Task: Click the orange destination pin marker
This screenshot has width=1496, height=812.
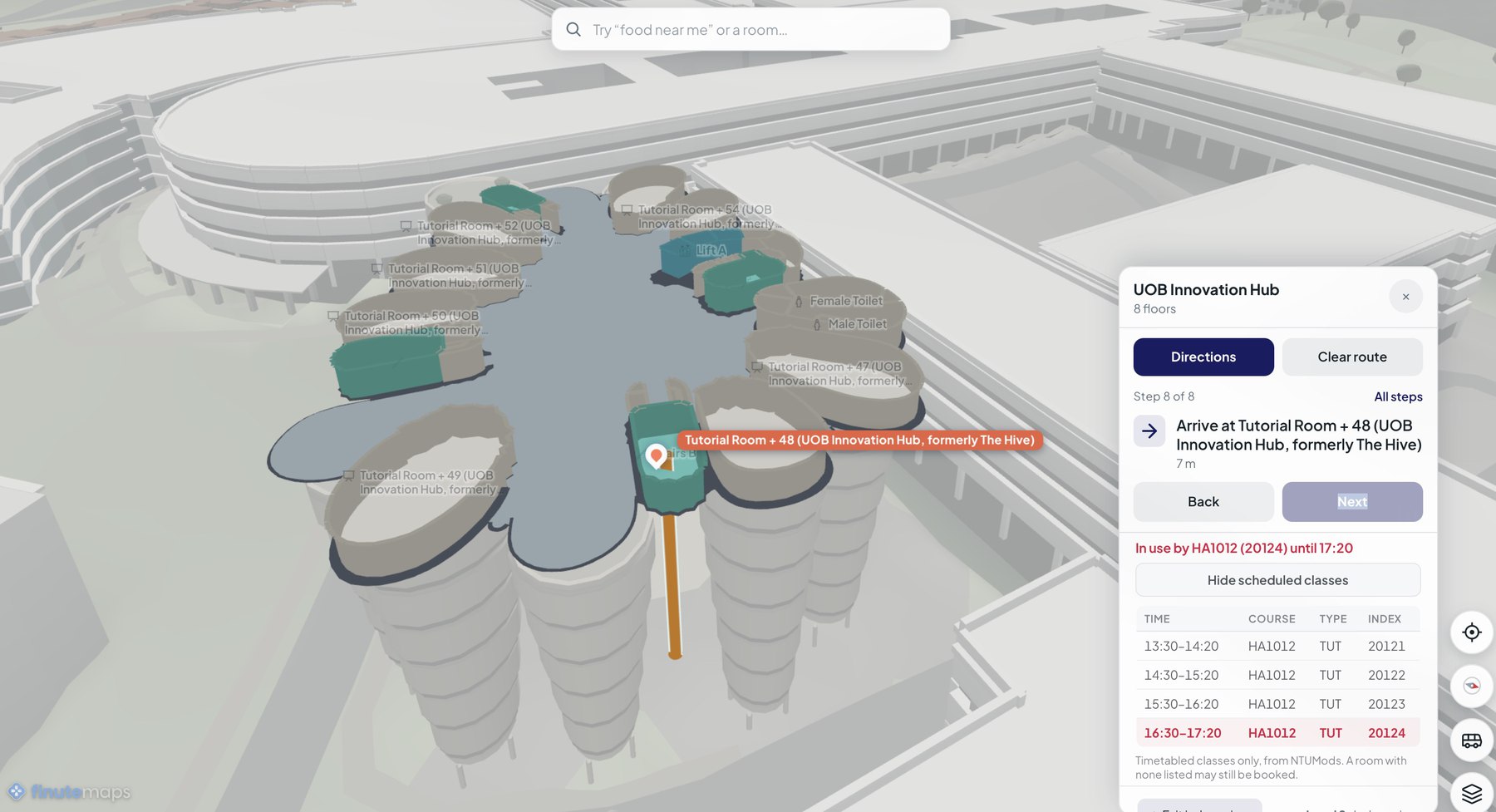Action: [656, 455]
